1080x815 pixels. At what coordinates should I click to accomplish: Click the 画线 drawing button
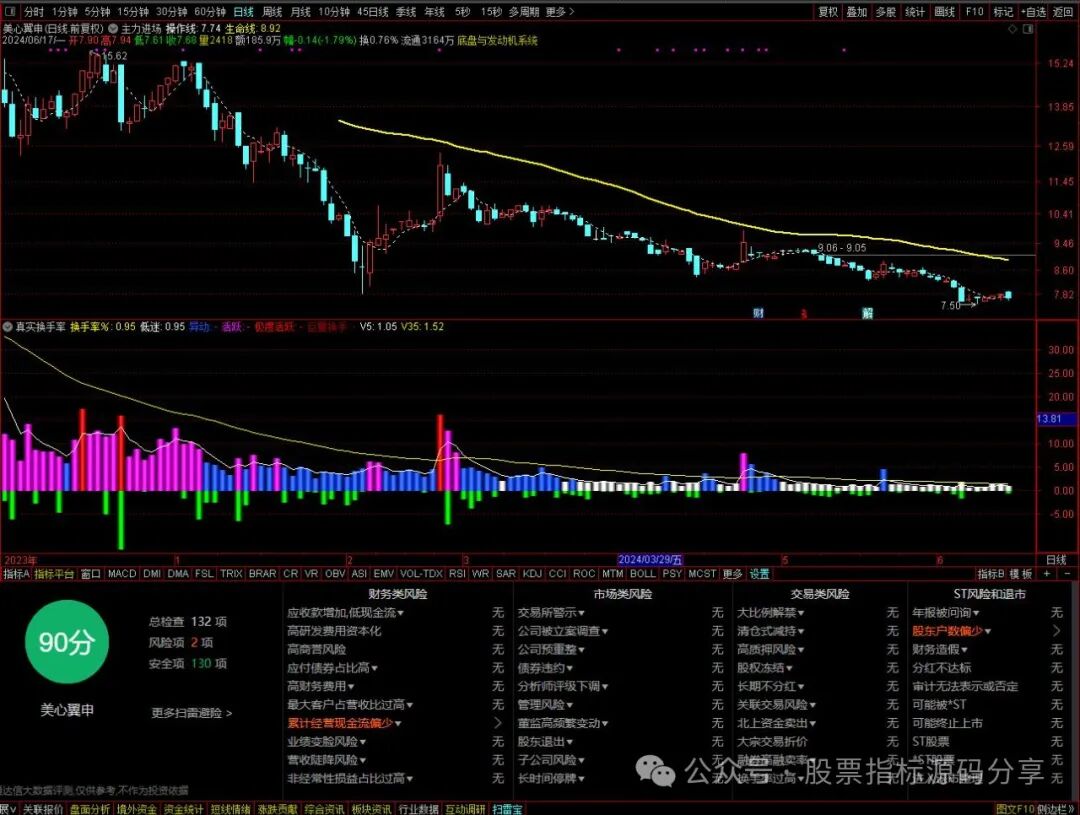944,12
